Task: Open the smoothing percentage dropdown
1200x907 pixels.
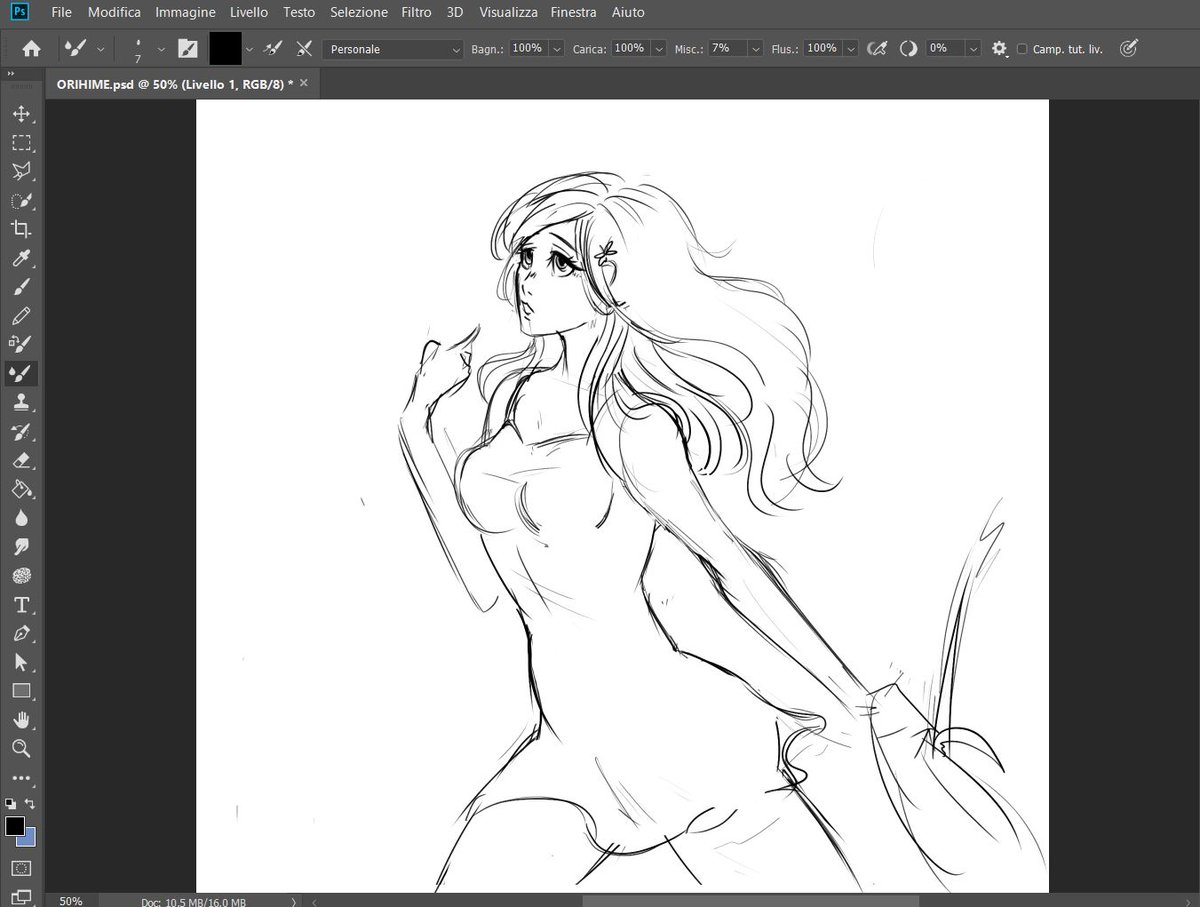Action: [973, 48]
